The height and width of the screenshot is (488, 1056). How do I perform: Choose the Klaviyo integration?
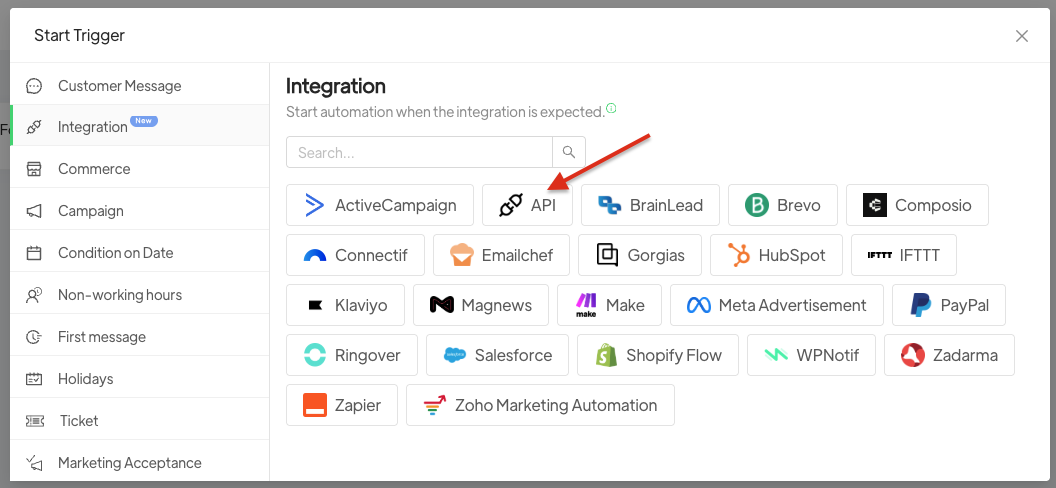tap(345, 305)
